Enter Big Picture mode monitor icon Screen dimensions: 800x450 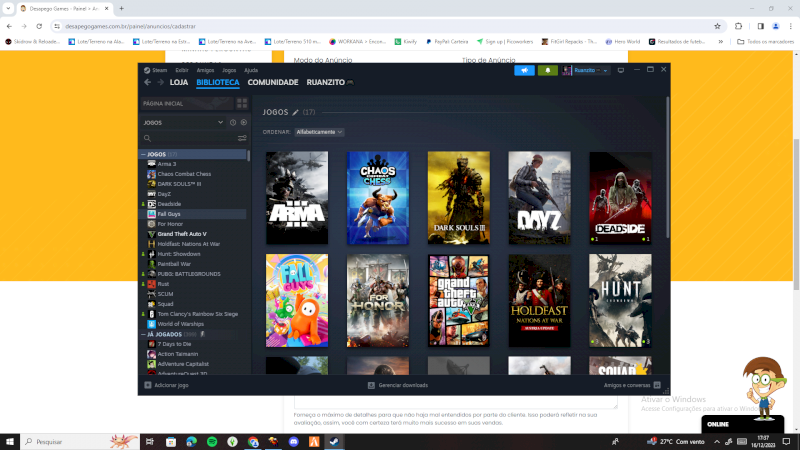(x=620, y=71)
